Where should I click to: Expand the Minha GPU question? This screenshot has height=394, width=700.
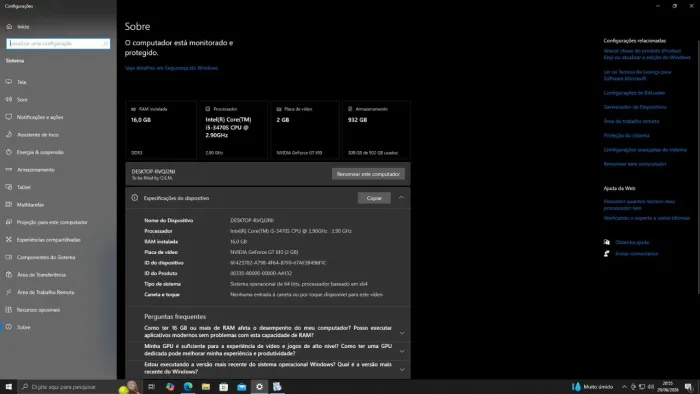click(402, 351)
